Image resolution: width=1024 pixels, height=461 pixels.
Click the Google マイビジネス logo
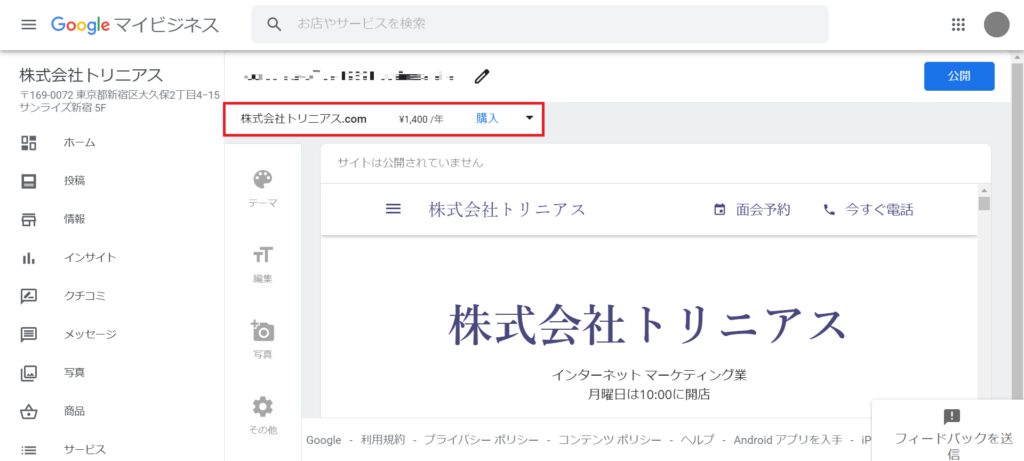click(x=135, y=25)
